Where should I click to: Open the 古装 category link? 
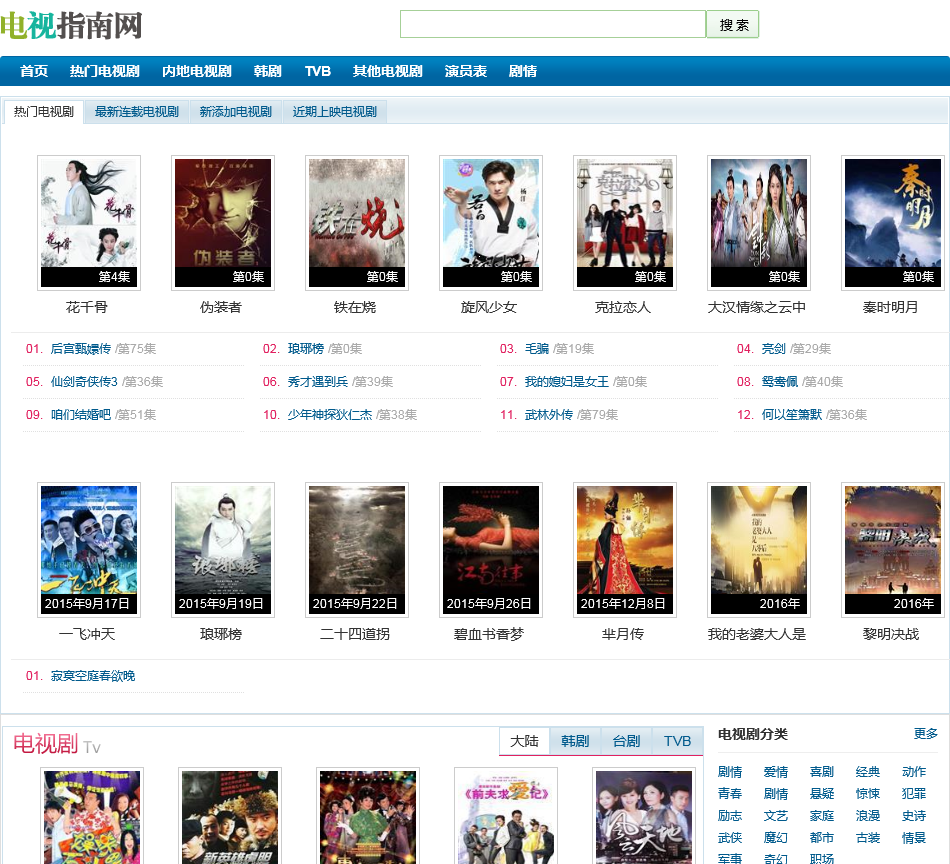[x=868, y=838]
